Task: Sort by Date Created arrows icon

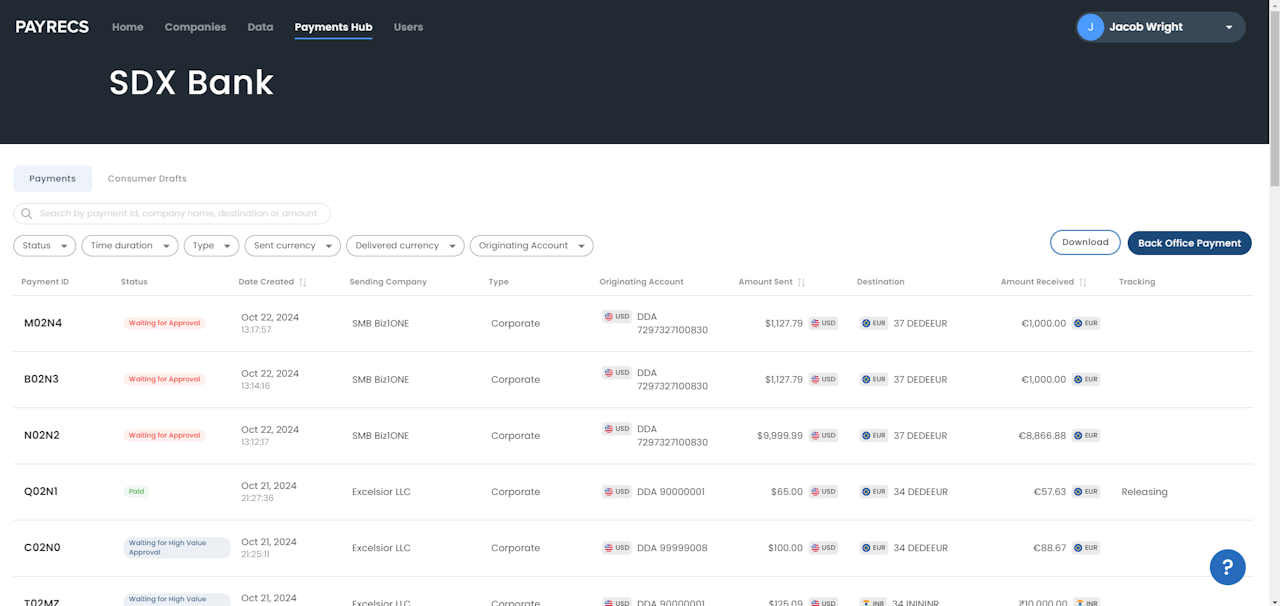Action: coord(303,282)
